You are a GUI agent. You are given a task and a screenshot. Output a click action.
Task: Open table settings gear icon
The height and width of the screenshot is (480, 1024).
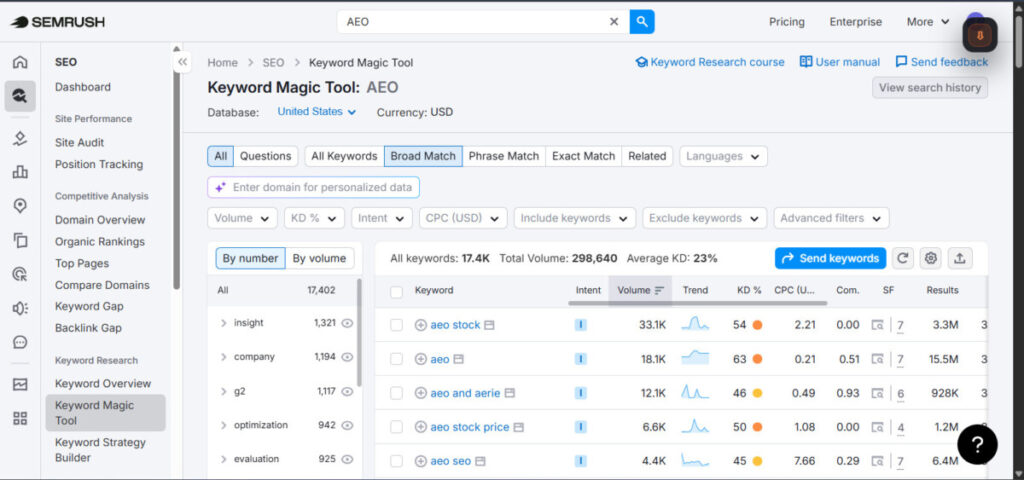pyautogui.click(x=931, y=258)
